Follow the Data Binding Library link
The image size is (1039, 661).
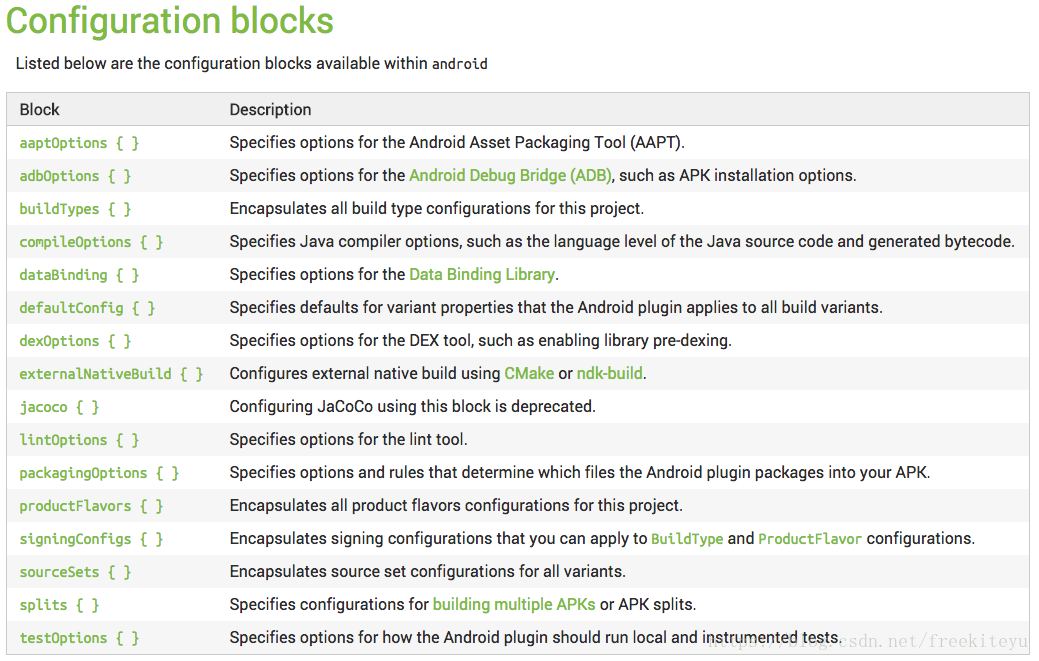click(482, 275)
